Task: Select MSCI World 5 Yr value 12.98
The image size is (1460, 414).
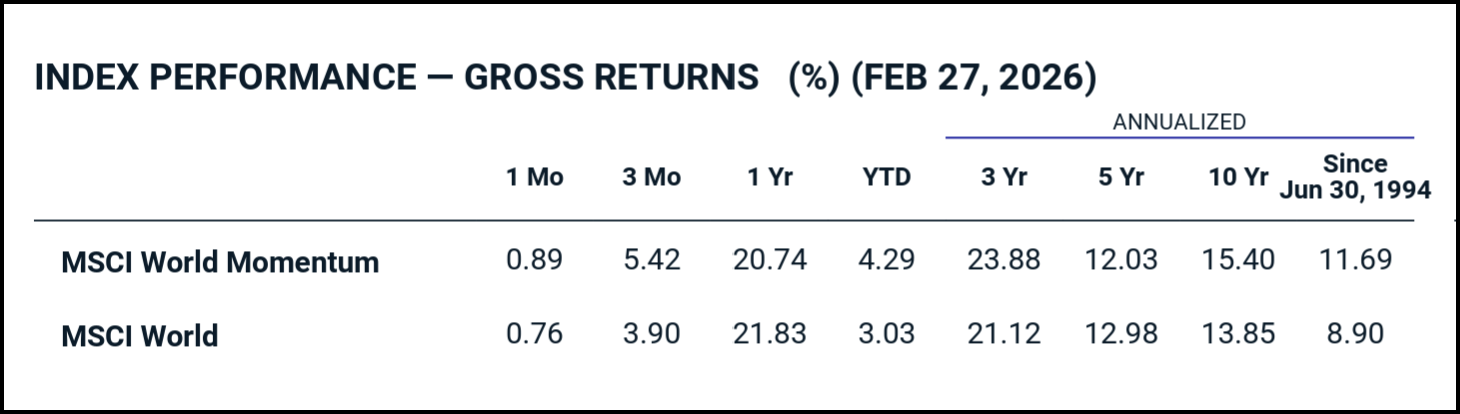Action: (x=1121, y=333)
